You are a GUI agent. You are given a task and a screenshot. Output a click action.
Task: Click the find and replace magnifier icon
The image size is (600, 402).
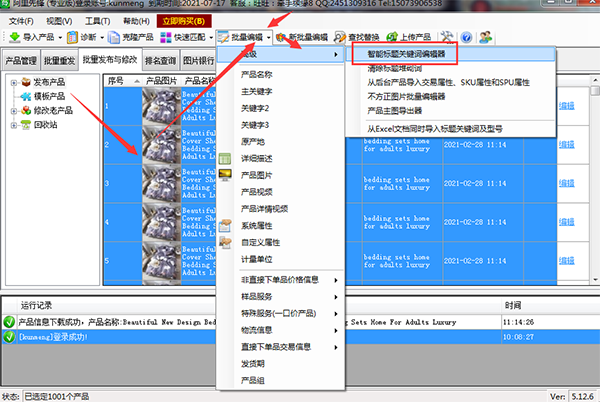(339, 37)
